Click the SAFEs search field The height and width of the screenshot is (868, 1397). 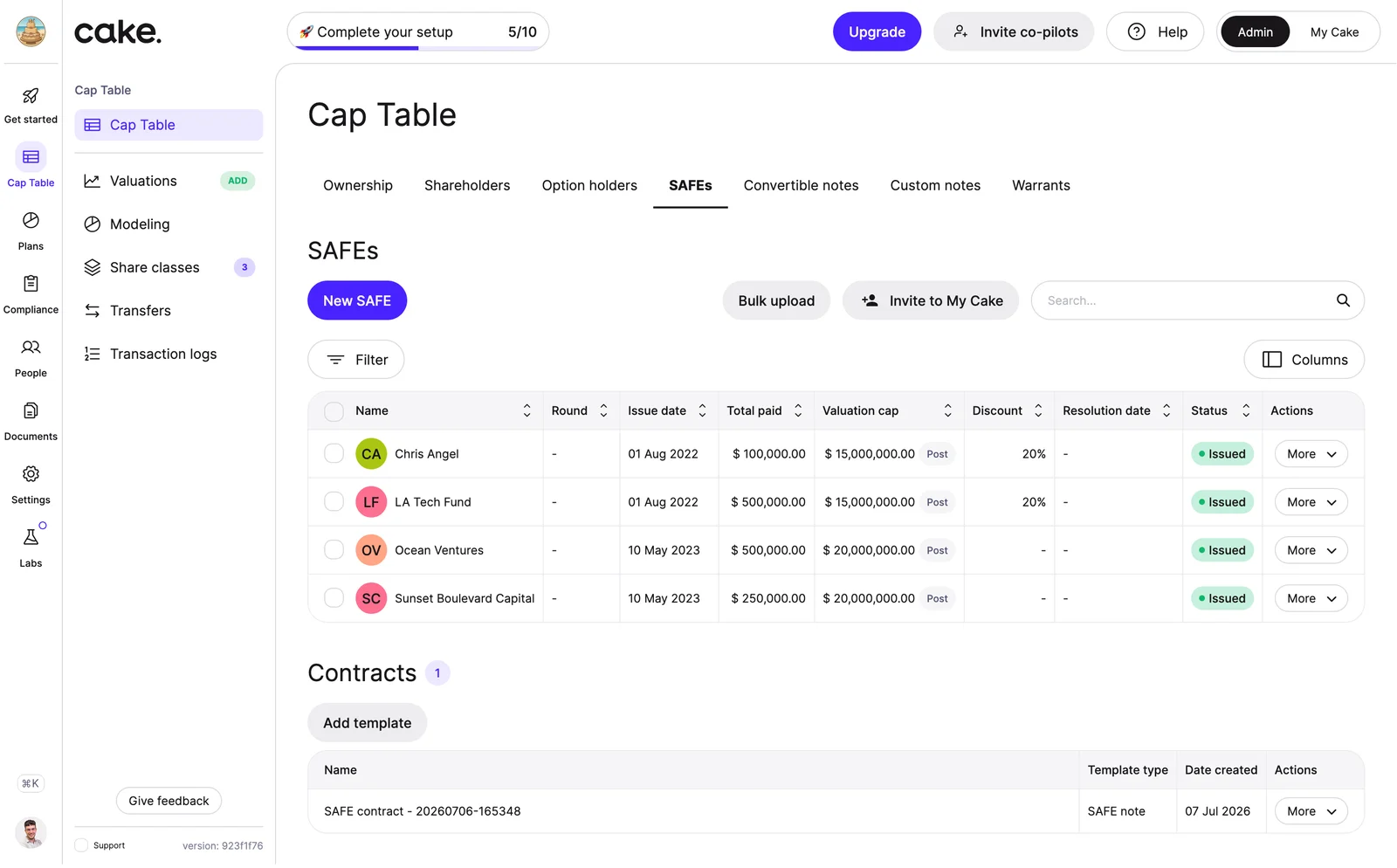tap(1197, 300)
